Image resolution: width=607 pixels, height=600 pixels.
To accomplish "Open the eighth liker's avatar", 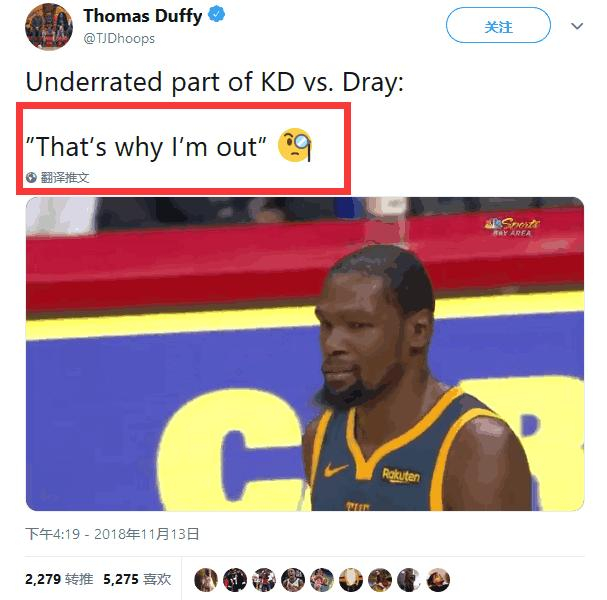I will tap(409, 579).
